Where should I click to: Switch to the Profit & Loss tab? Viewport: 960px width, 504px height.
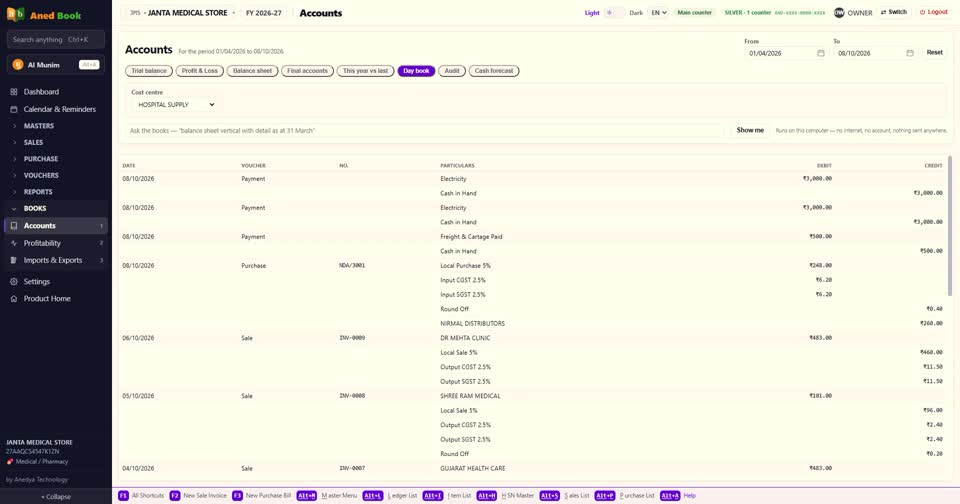[200, 71]
